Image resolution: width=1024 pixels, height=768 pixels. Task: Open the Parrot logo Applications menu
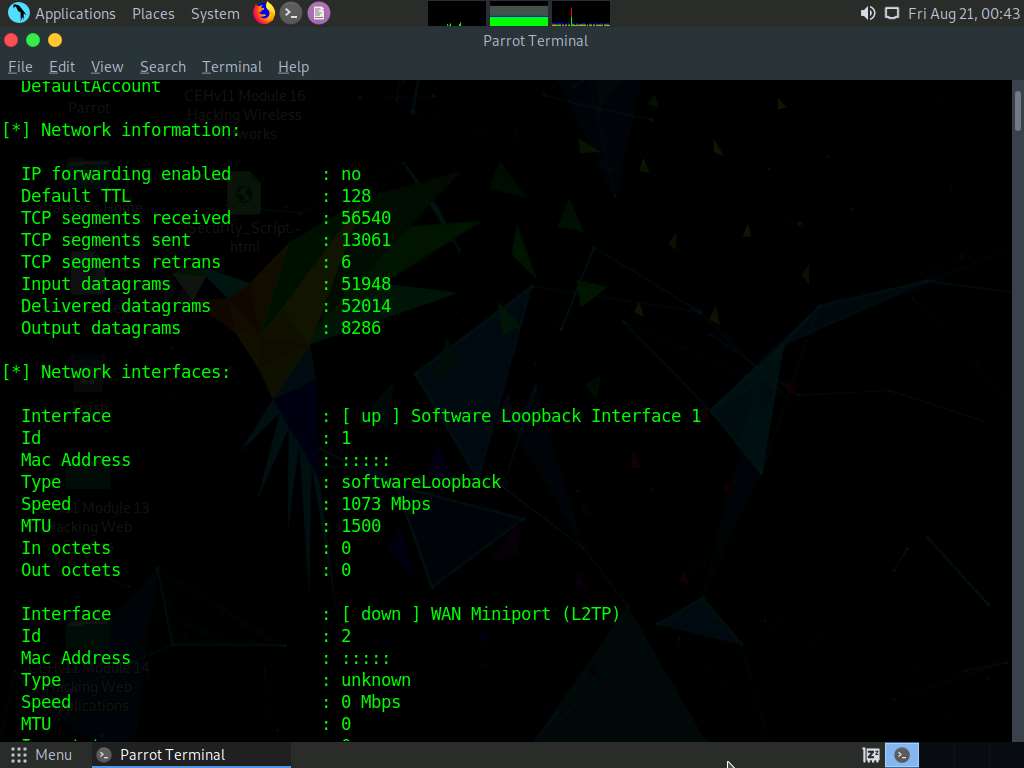point(18,13)
